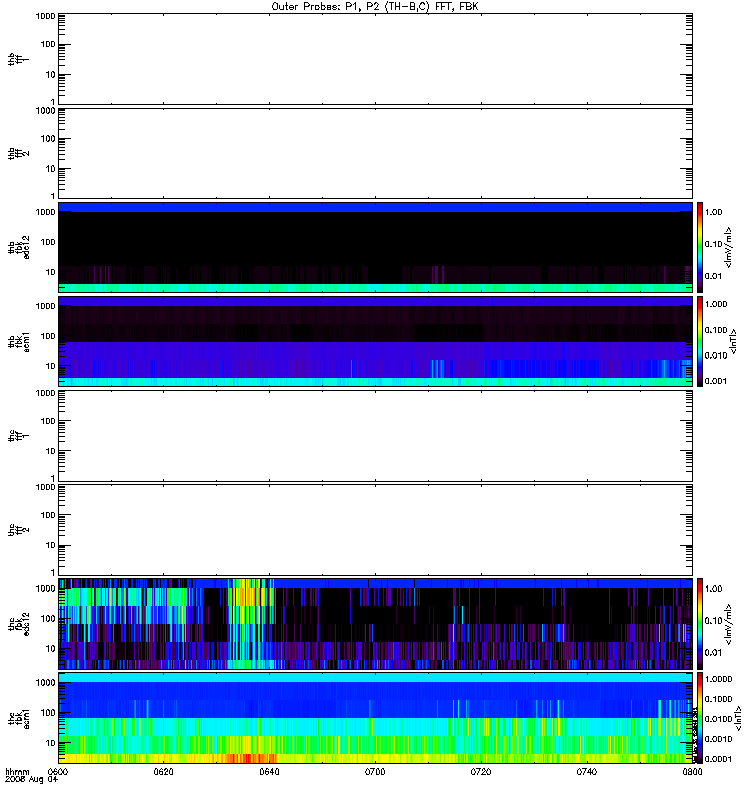Click the 100 y-tick label of thb fff 2
This screenshot has width=750, height=800.
click(x=48, y=139)
